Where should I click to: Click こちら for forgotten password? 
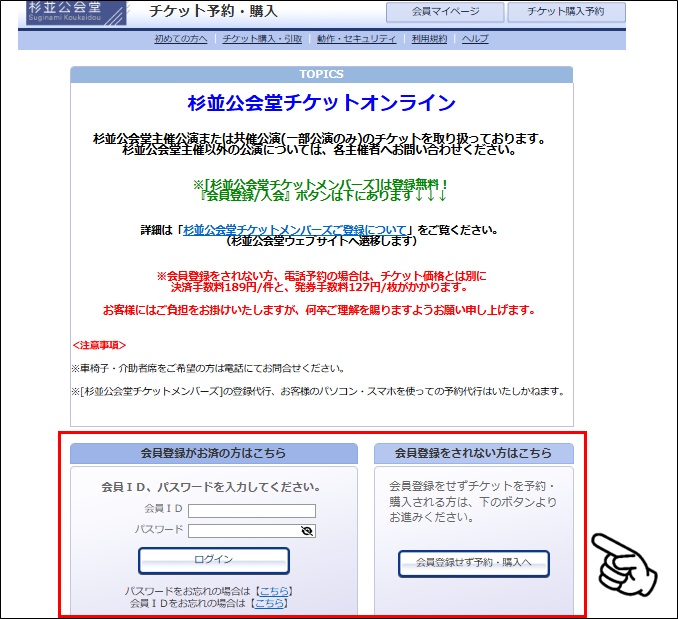(x=274, y=591)
